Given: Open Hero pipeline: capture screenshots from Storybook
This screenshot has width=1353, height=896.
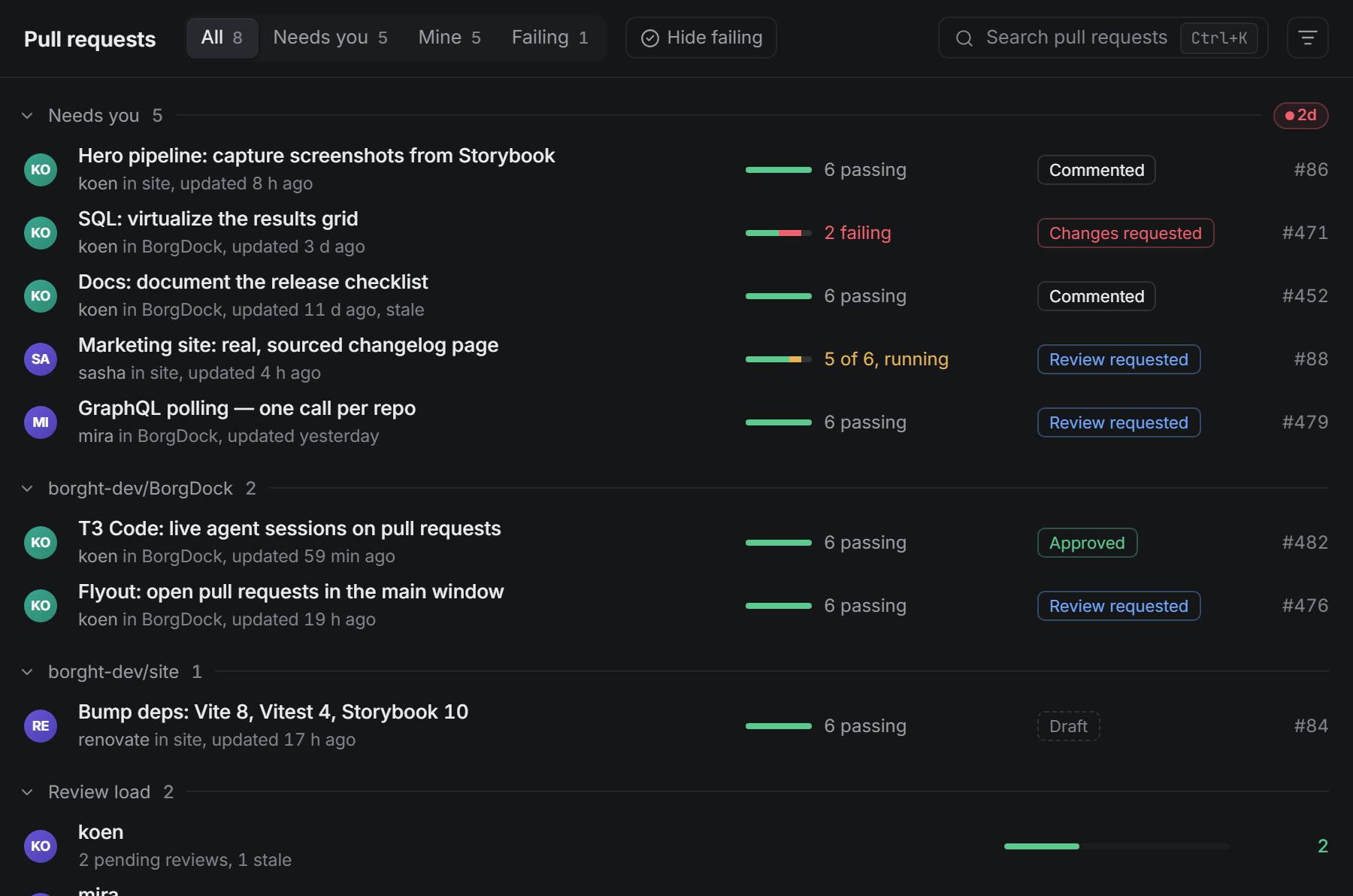Looking at the screenshot, I should (x=316, y=156).
